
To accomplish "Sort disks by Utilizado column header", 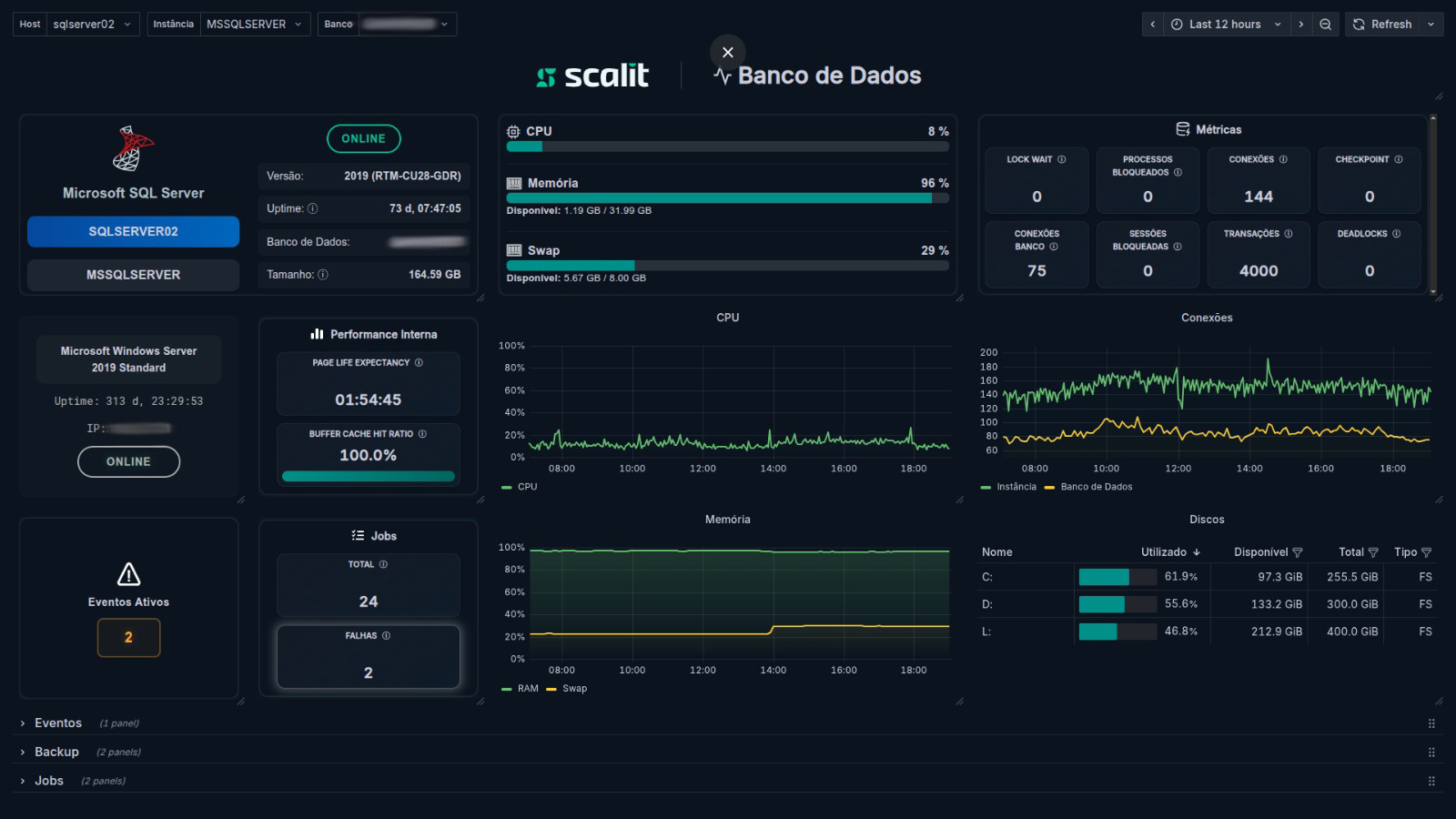I will click(x=1164, y=552).
